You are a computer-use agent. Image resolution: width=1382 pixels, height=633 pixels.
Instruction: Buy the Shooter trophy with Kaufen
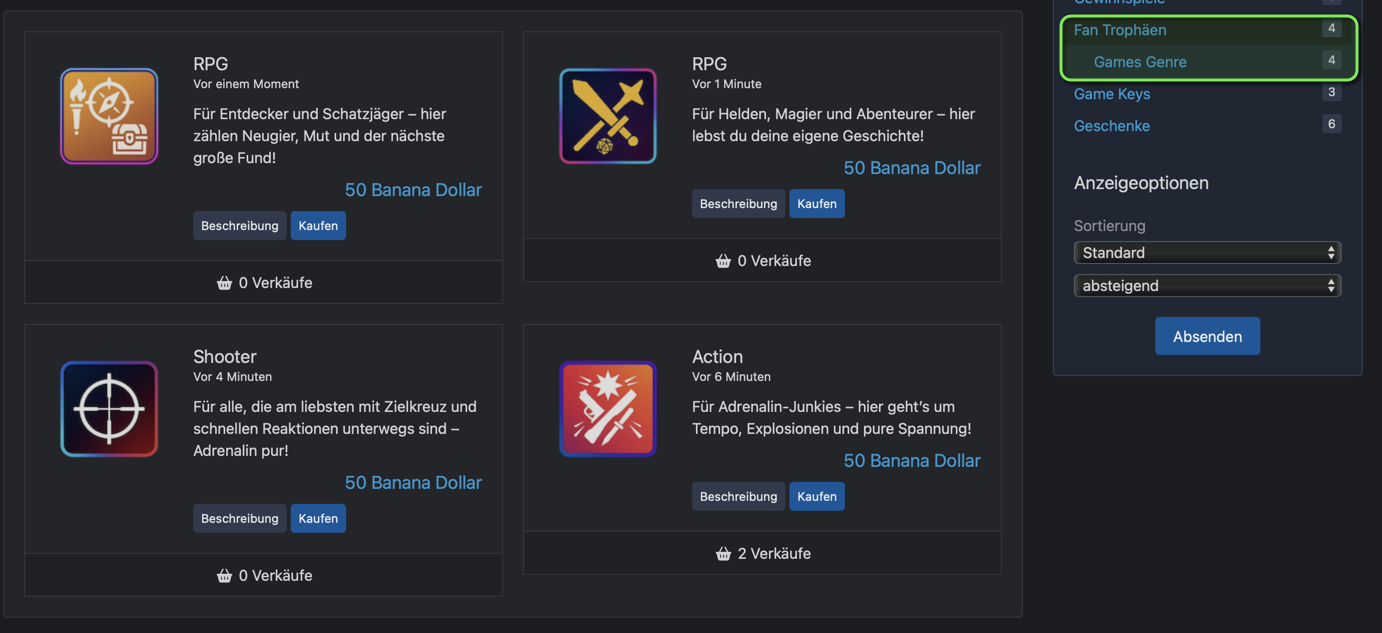click(318, 519)
